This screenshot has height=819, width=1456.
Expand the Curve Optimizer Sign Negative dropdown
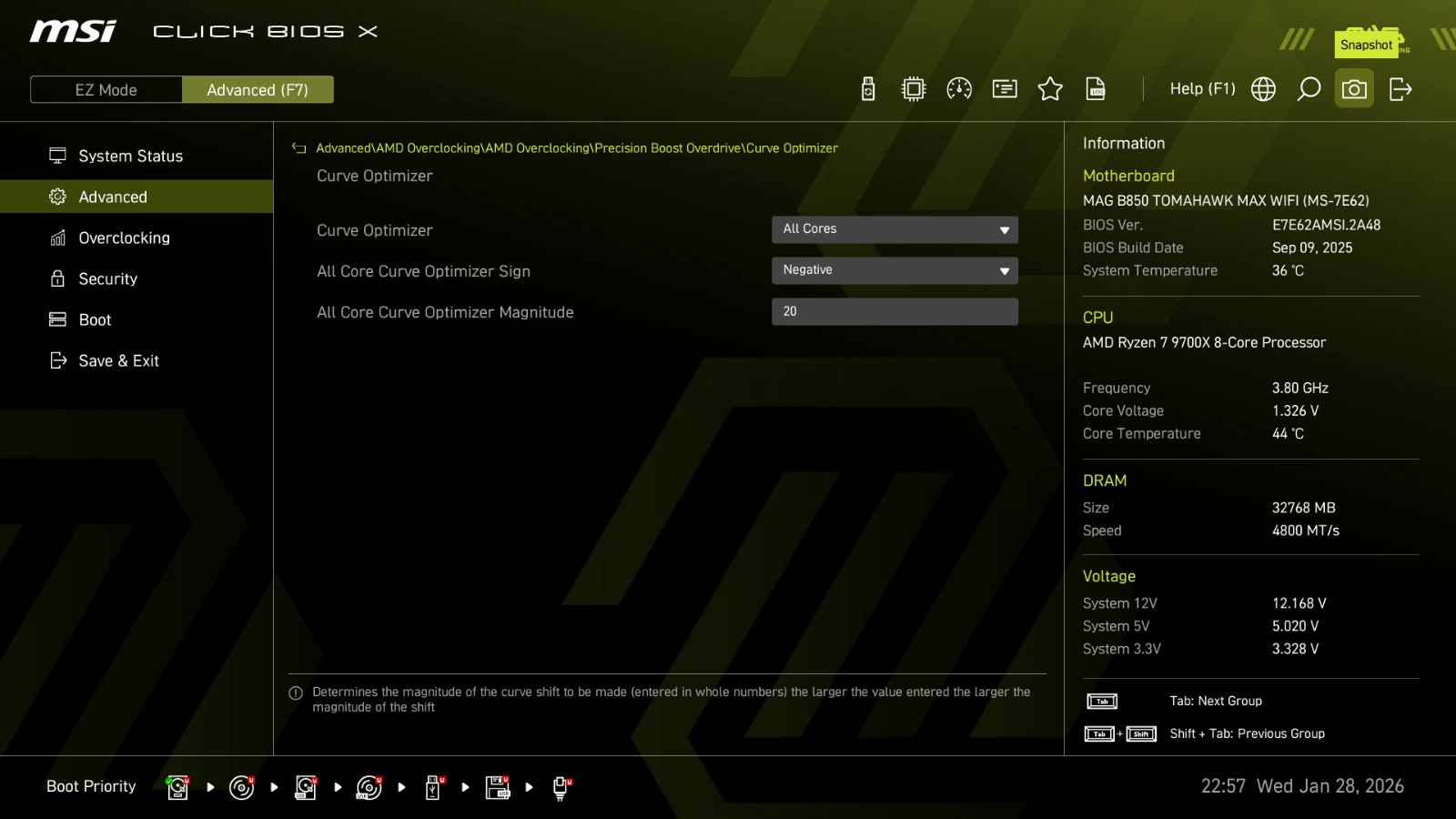(x=895, y=270)
